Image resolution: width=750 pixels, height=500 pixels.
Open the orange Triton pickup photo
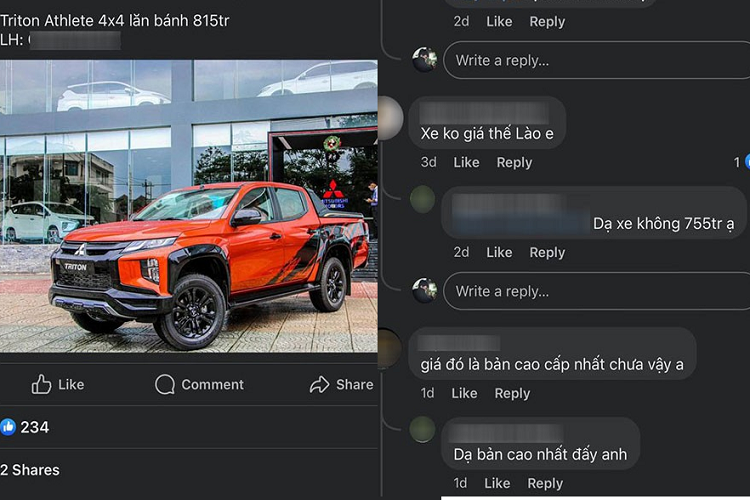click(188, 206)
